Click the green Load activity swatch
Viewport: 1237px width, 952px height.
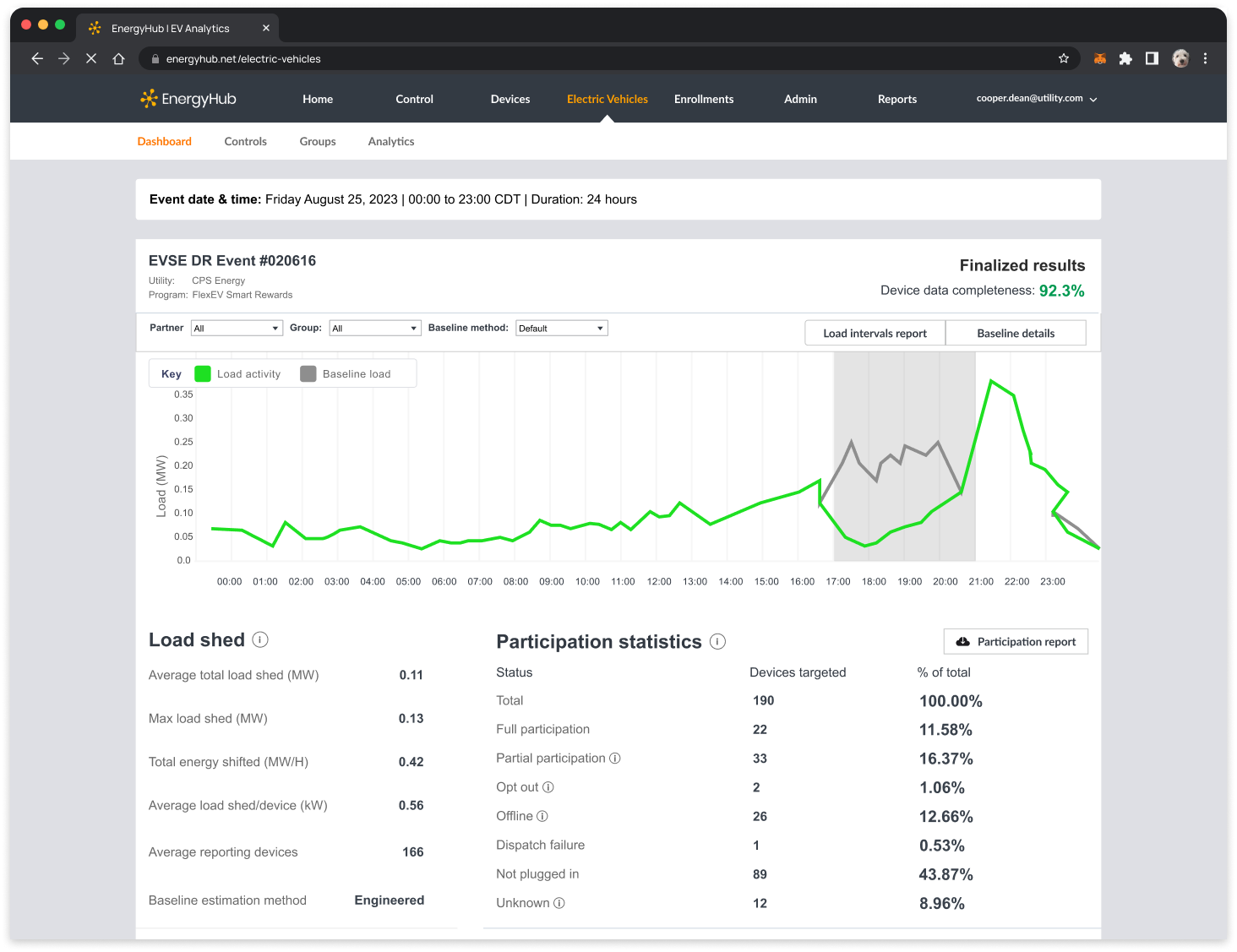[x=203, y=374]
